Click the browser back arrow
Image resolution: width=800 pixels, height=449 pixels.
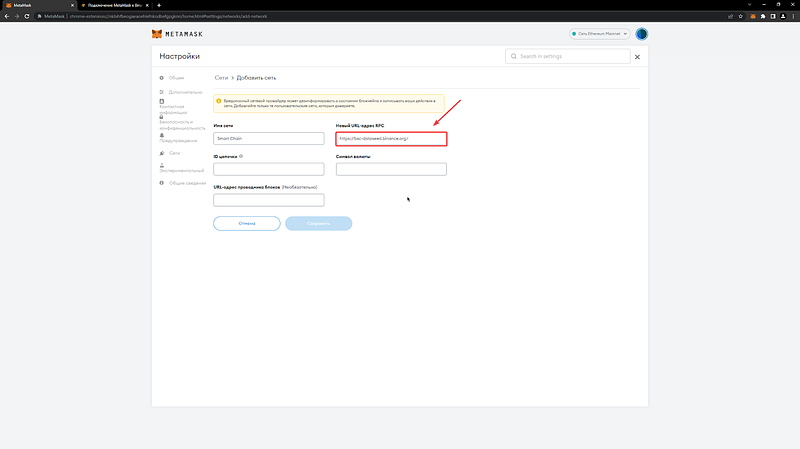click(x=7, y=16)
